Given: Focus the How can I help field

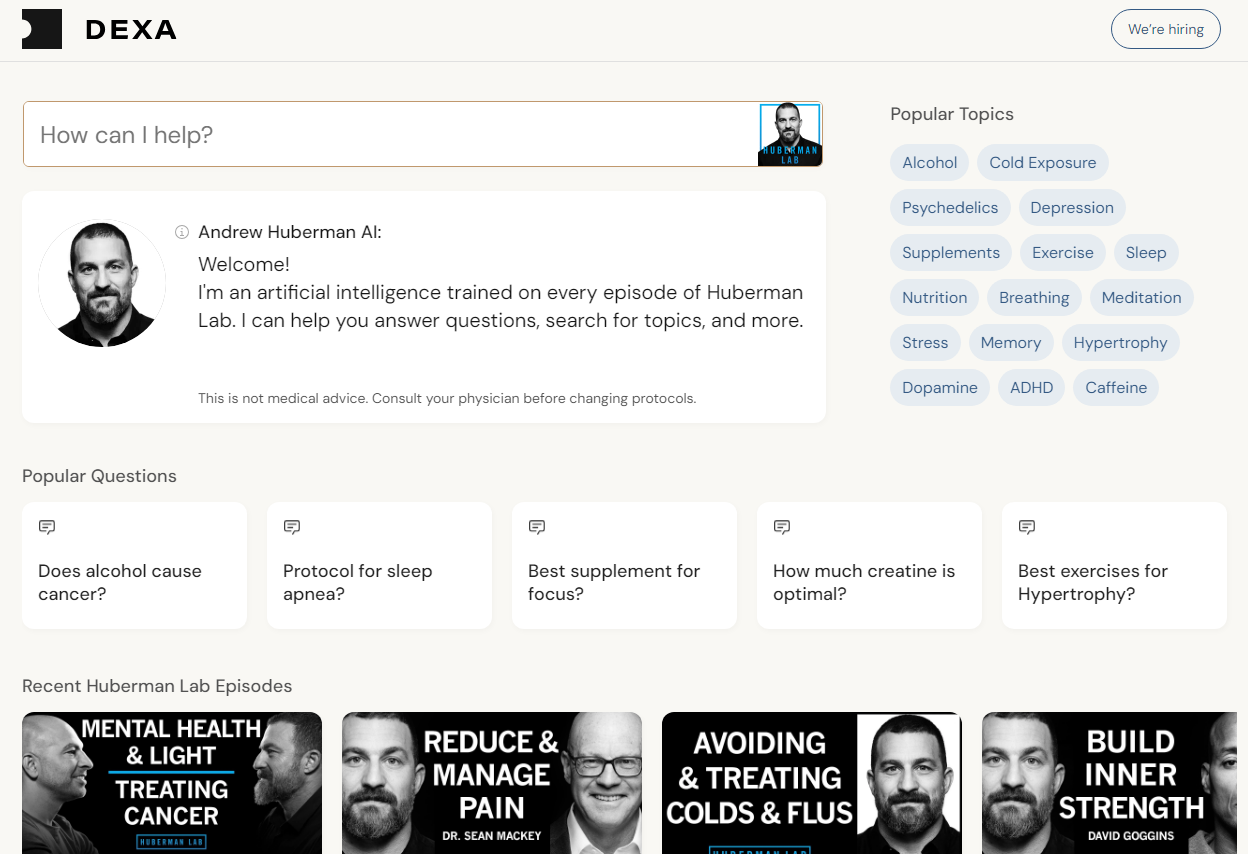Looking at the screenshot, I should (390, 134).
